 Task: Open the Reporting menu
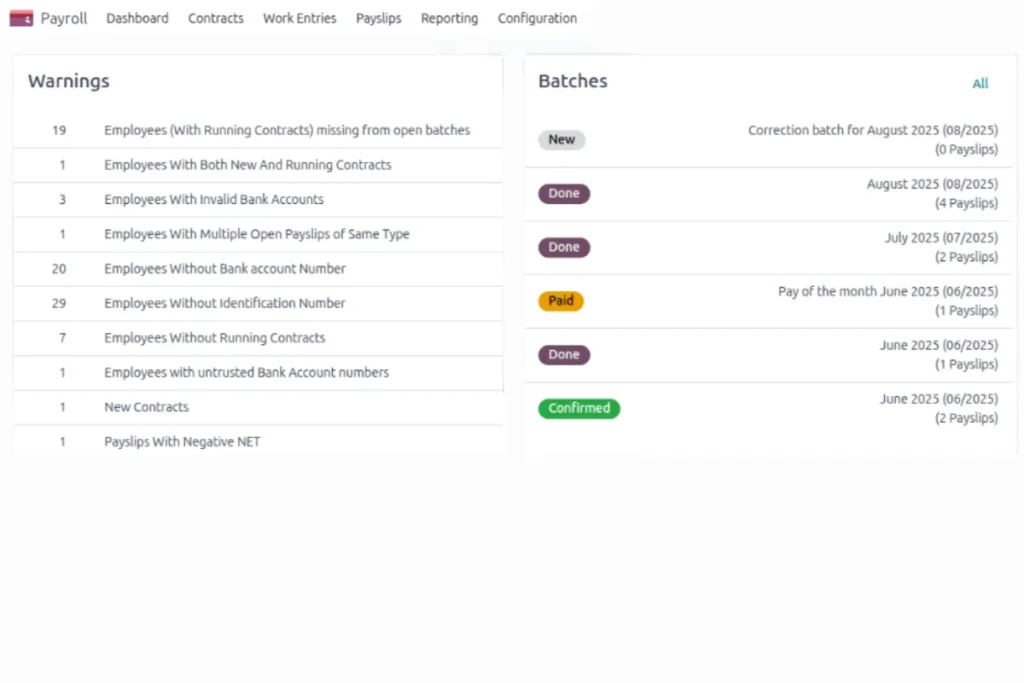tap(449, 18)
